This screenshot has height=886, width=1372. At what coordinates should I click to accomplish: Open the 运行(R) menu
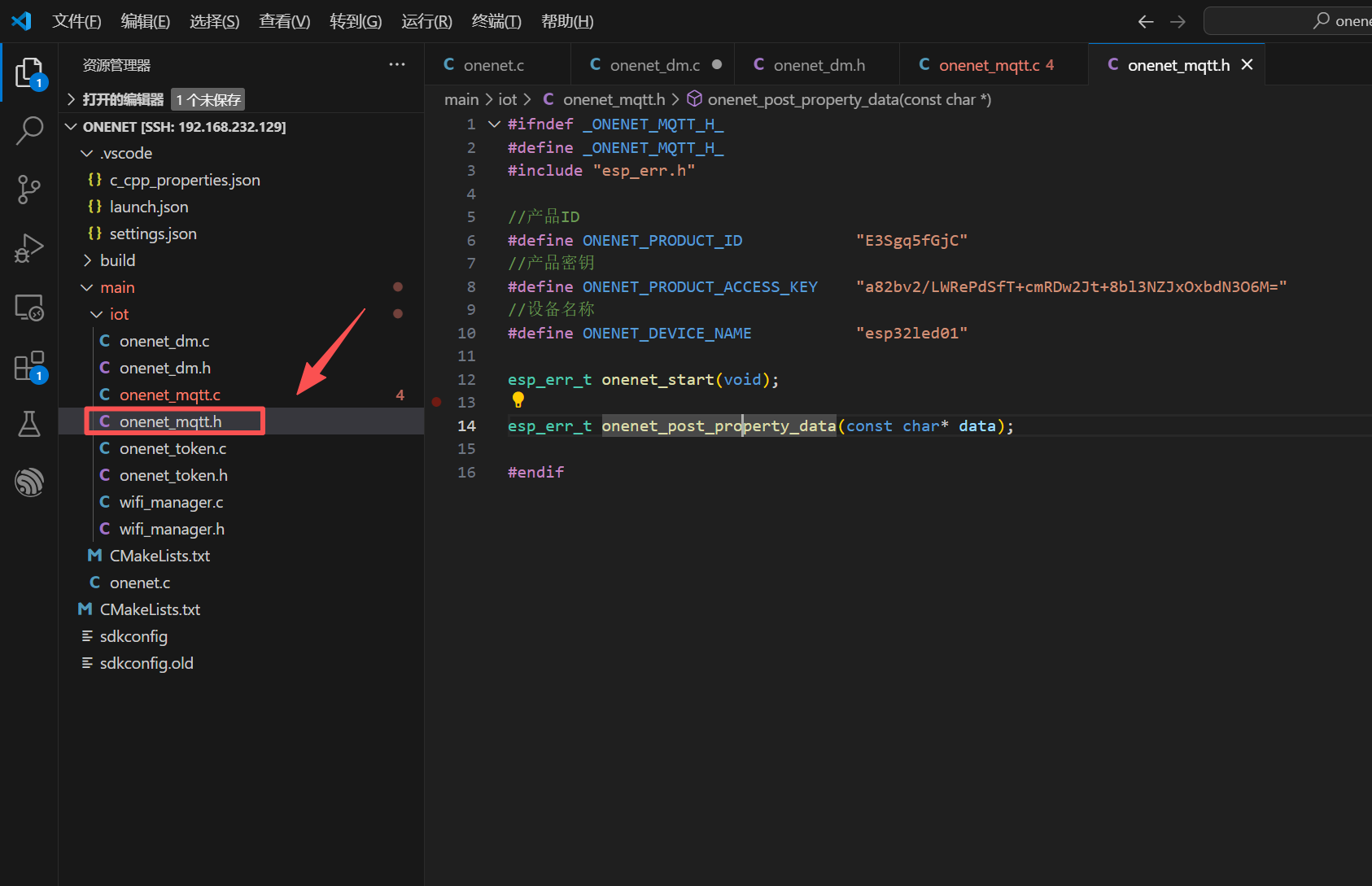426,21
